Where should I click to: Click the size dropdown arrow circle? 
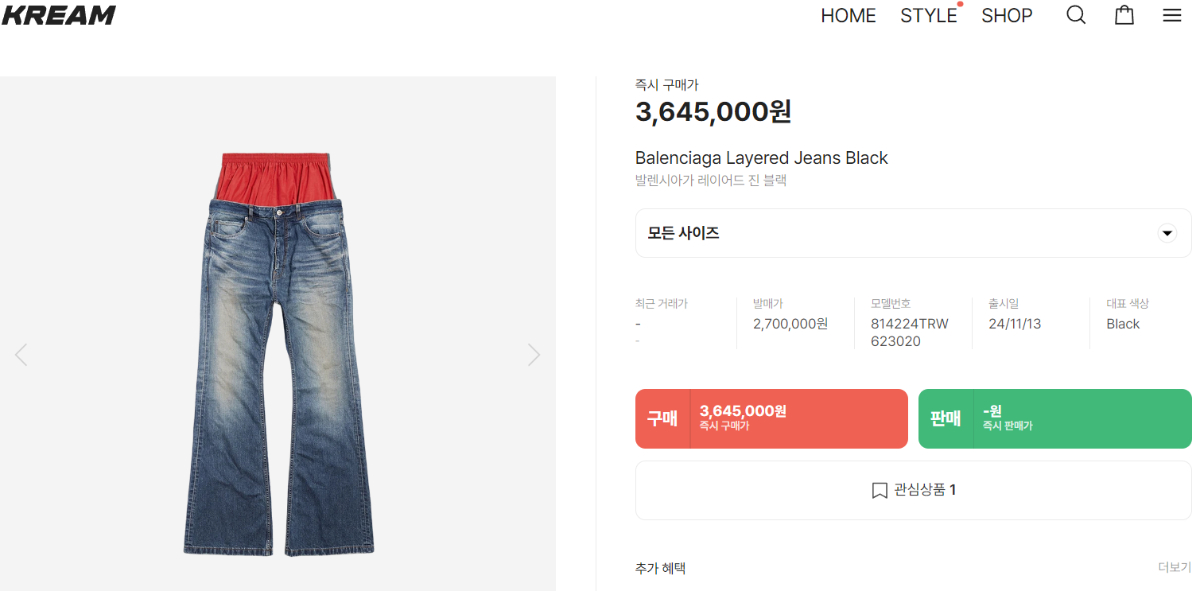click(x=1167, y=233)
